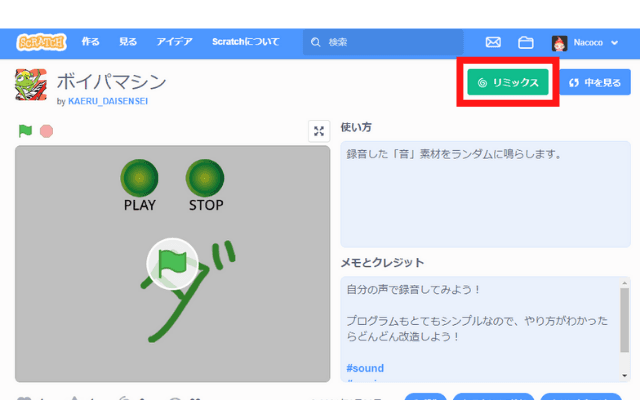
Task: Click the 自分の声で録音してみよう！ note text
Action: [x=414, y=290]
